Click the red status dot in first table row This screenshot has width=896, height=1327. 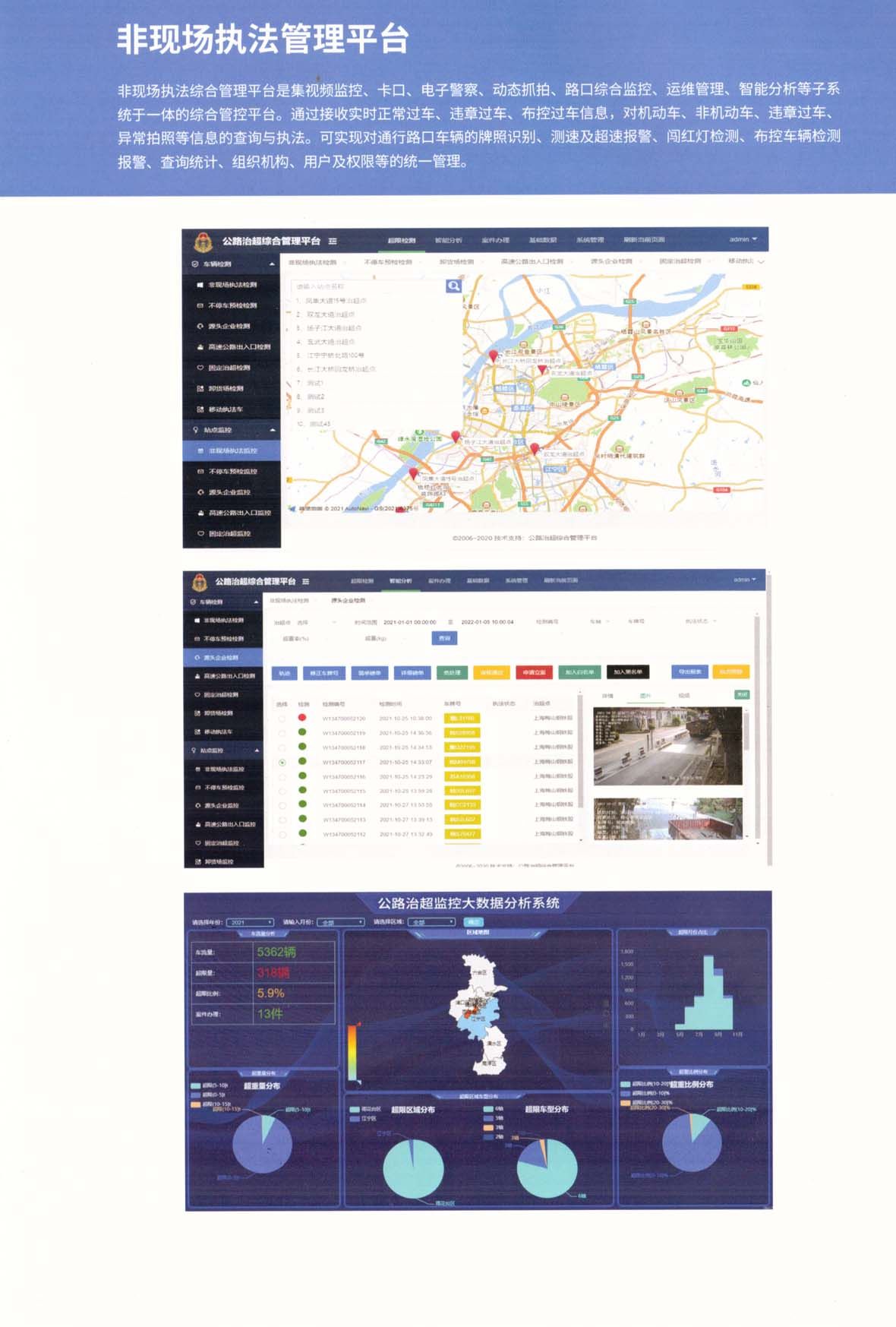click(x=302, y=718)
